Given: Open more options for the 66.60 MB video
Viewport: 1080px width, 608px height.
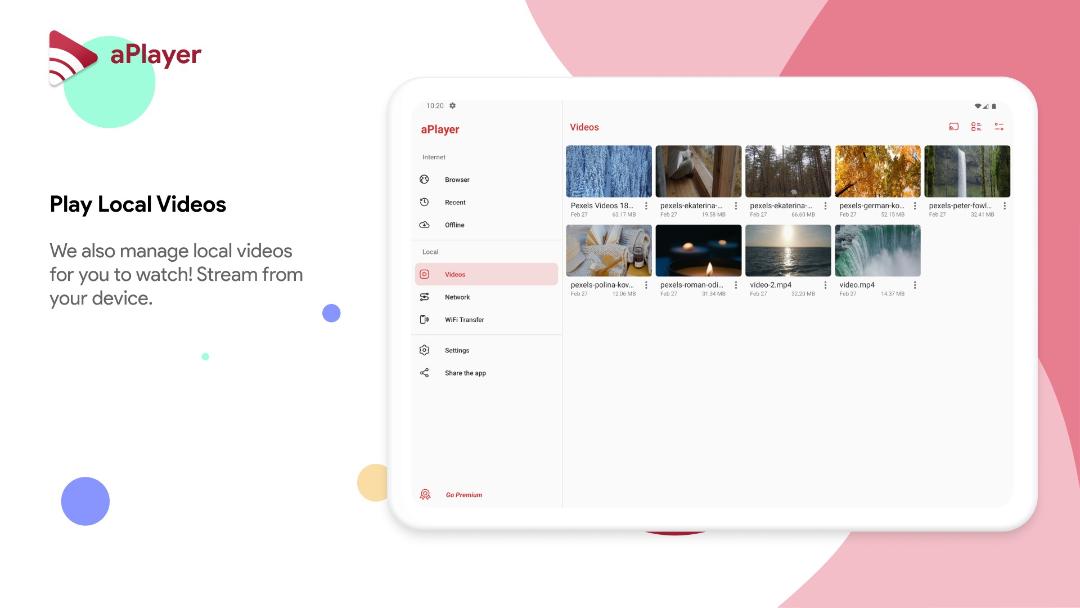Looking at the screenshot, I should coord(825,205).
